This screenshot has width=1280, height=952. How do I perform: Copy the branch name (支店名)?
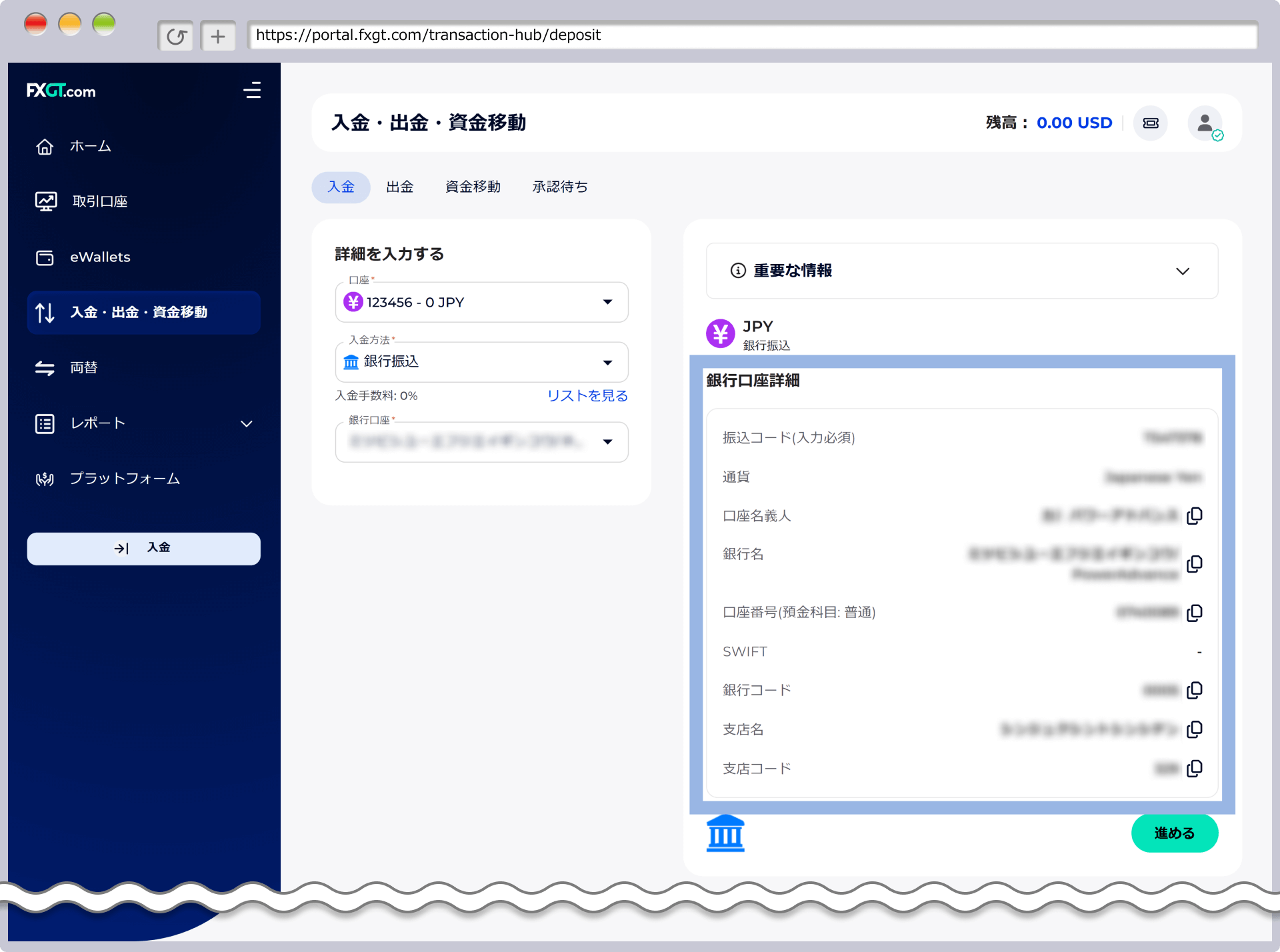click(1195, 729)
